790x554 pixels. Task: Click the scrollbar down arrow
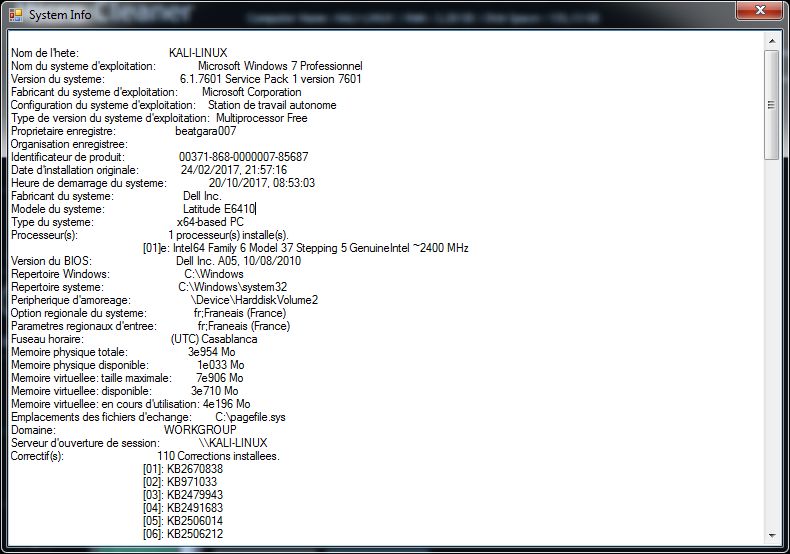pos(771,536)
